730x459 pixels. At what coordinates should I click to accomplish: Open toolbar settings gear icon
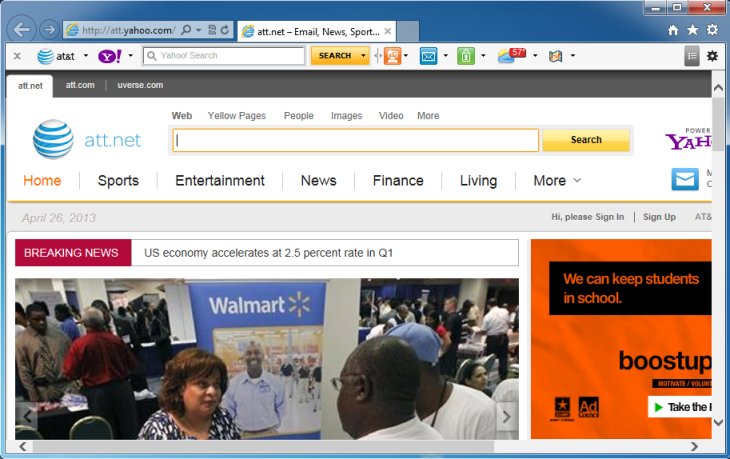(712, 56)
